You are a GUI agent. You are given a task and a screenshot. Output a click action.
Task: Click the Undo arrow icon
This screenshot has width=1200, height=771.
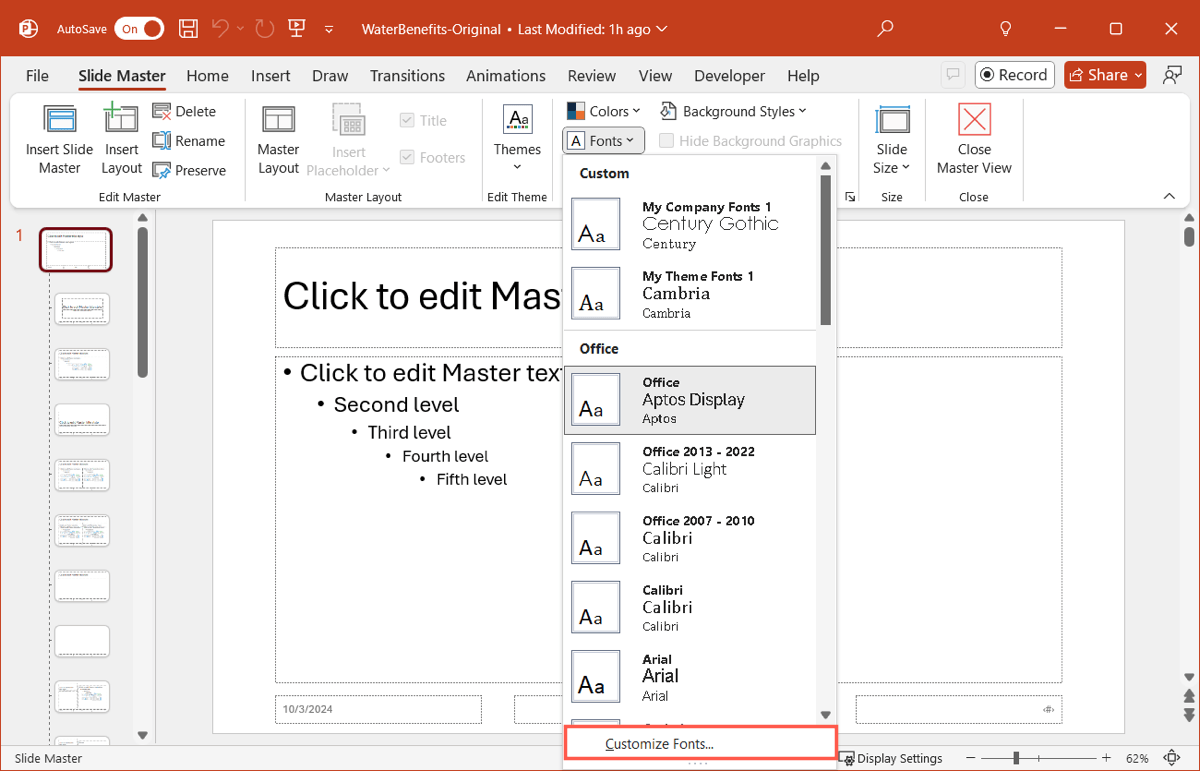[220, 29]
